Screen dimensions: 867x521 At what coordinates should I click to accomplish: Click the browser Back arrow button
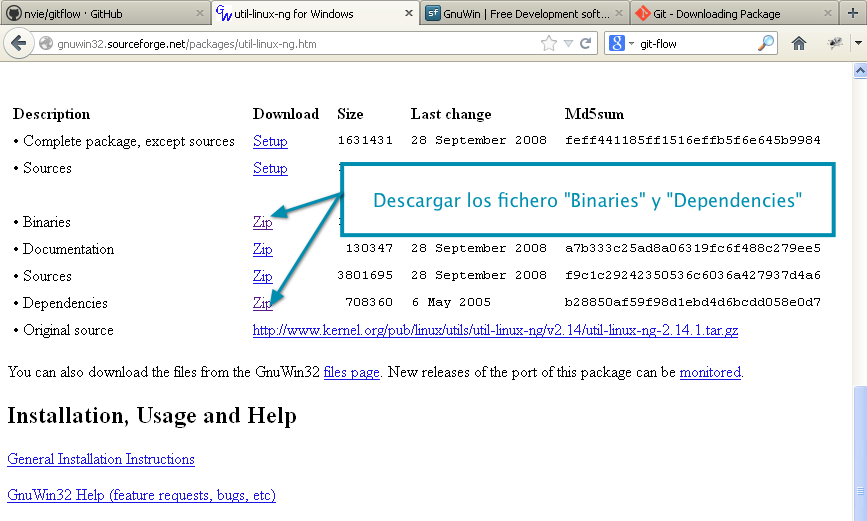(x=18, y=43)
